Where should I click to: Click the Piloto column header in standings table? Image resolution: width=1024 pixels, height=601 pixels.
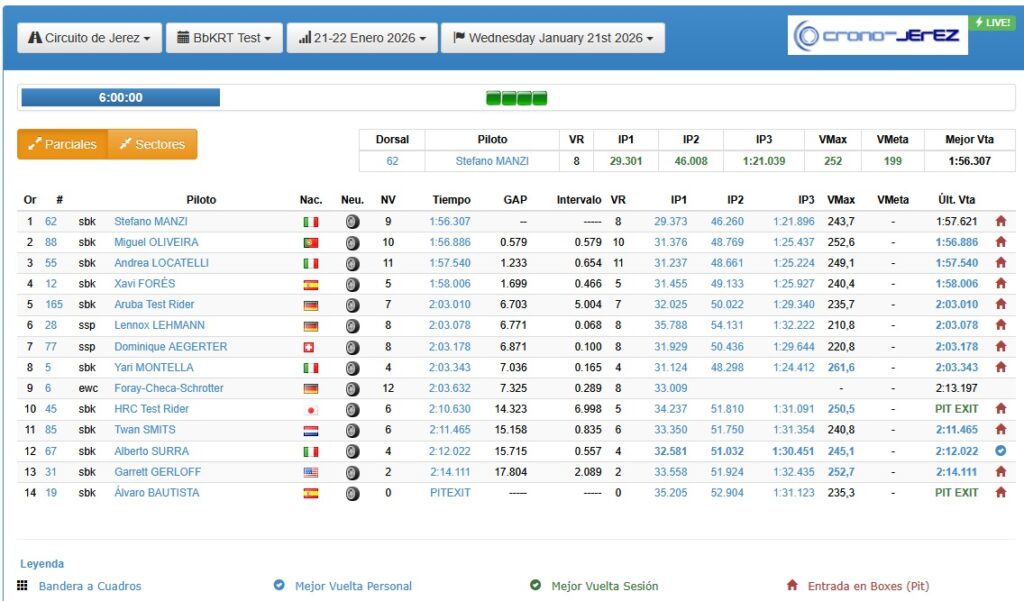click(201, 200)
